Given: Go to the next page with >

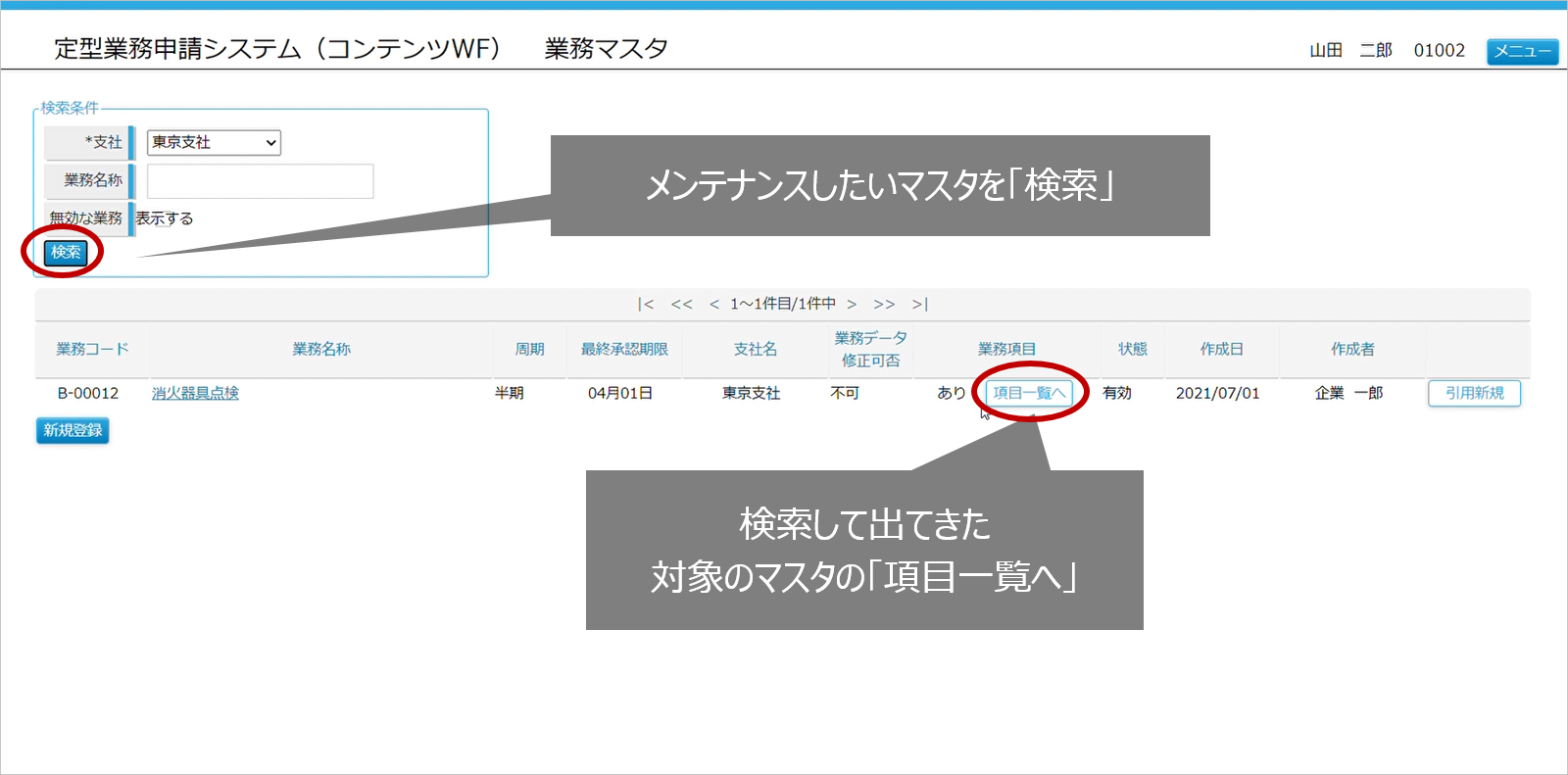Looking at the screenshot, I should 852,304.
